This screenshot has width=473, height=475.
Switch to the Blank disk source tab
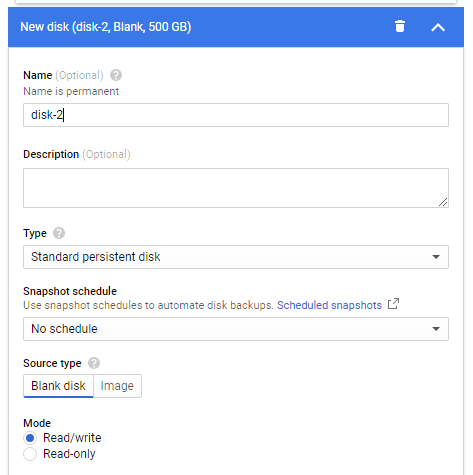click(x=58, y=386)
